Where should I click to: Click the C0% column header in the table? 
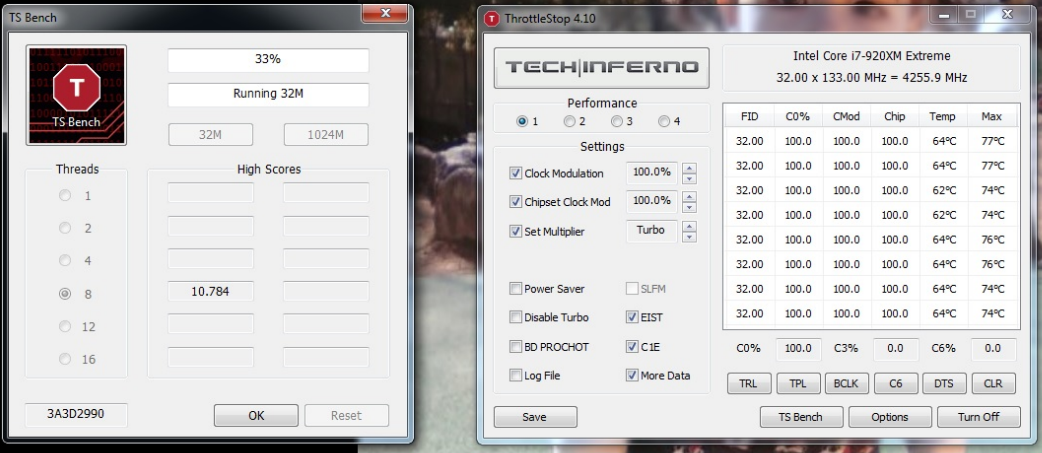pos(798,117)
